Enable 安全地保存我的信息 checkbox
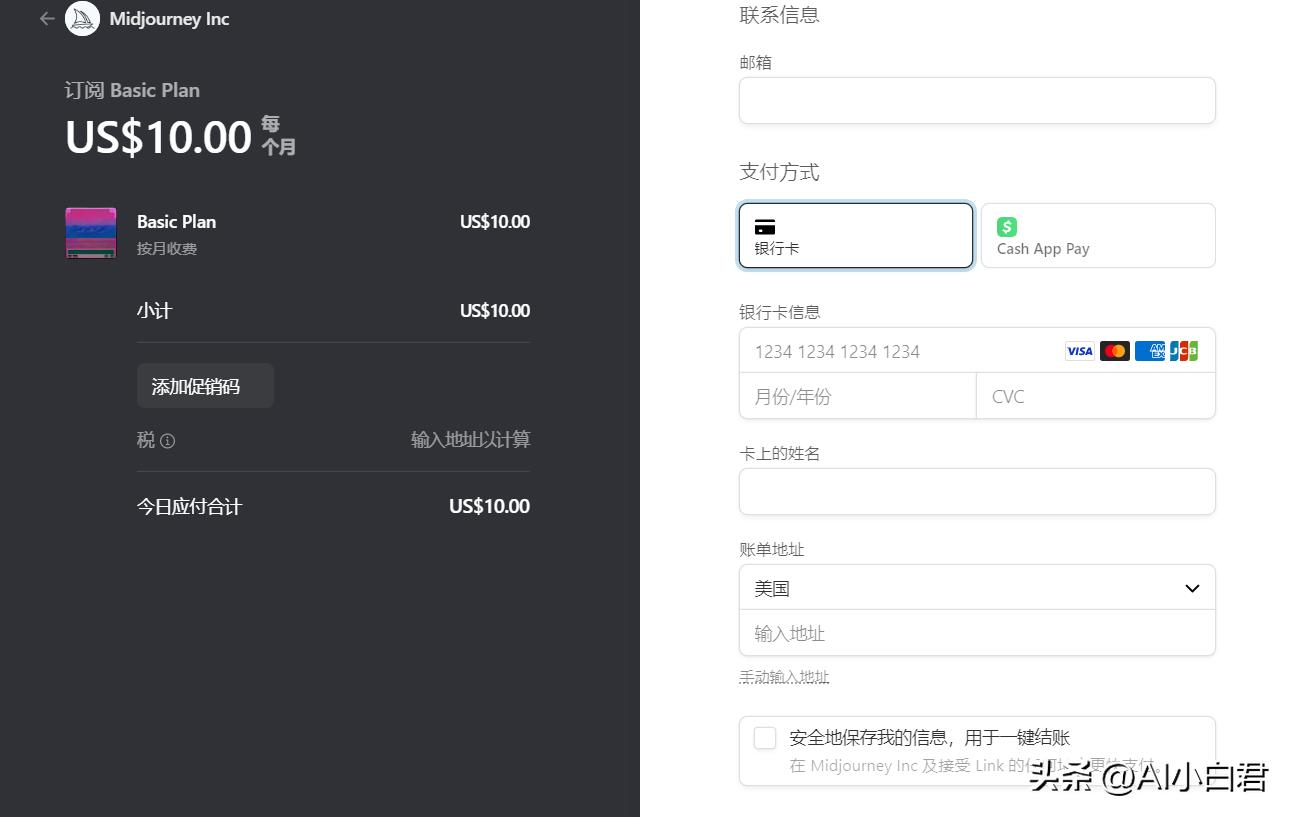1292x817 pixels. (x=765, y=738)
